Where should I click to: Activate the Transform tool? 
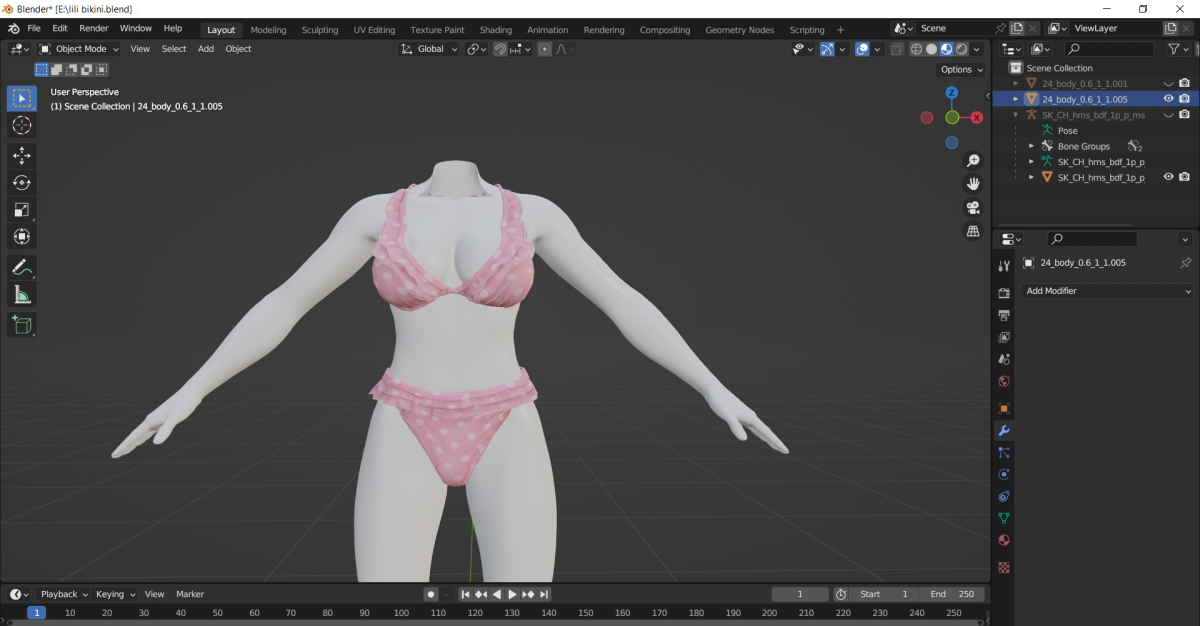[22, 237]
